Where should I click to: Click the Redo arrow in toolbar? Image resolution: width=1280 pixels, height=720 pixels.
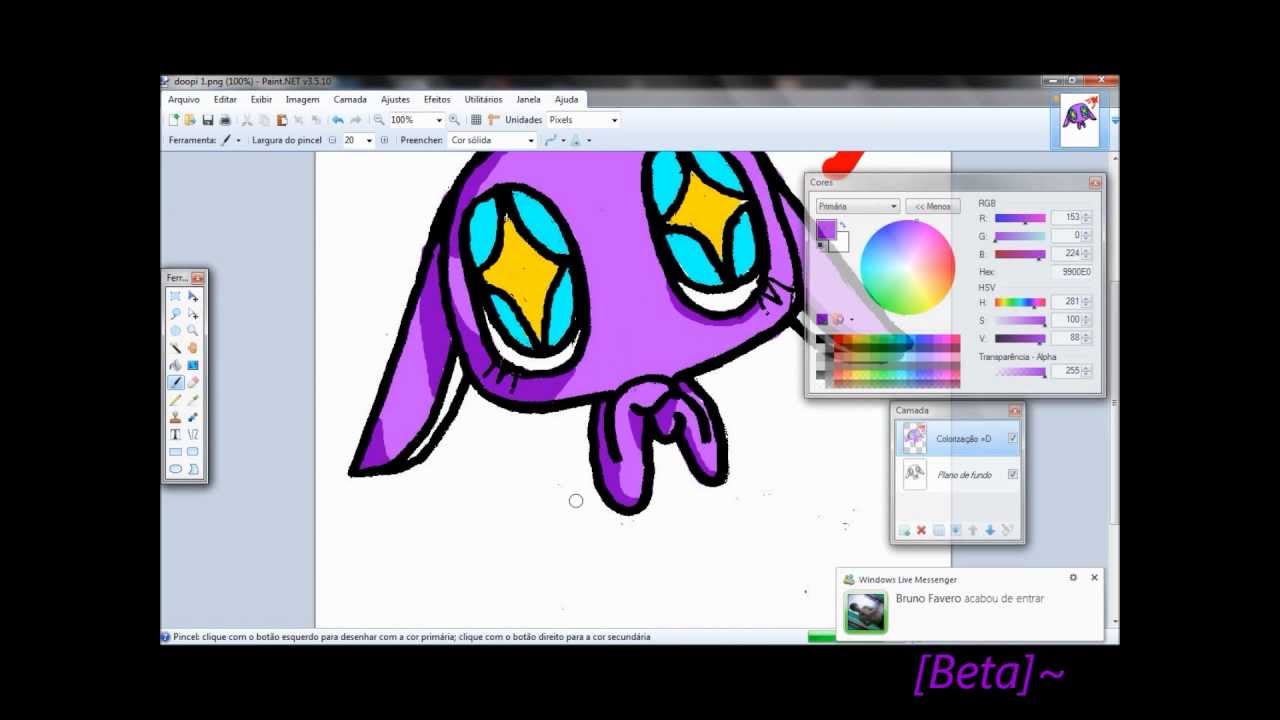click(x=356, y=120)
